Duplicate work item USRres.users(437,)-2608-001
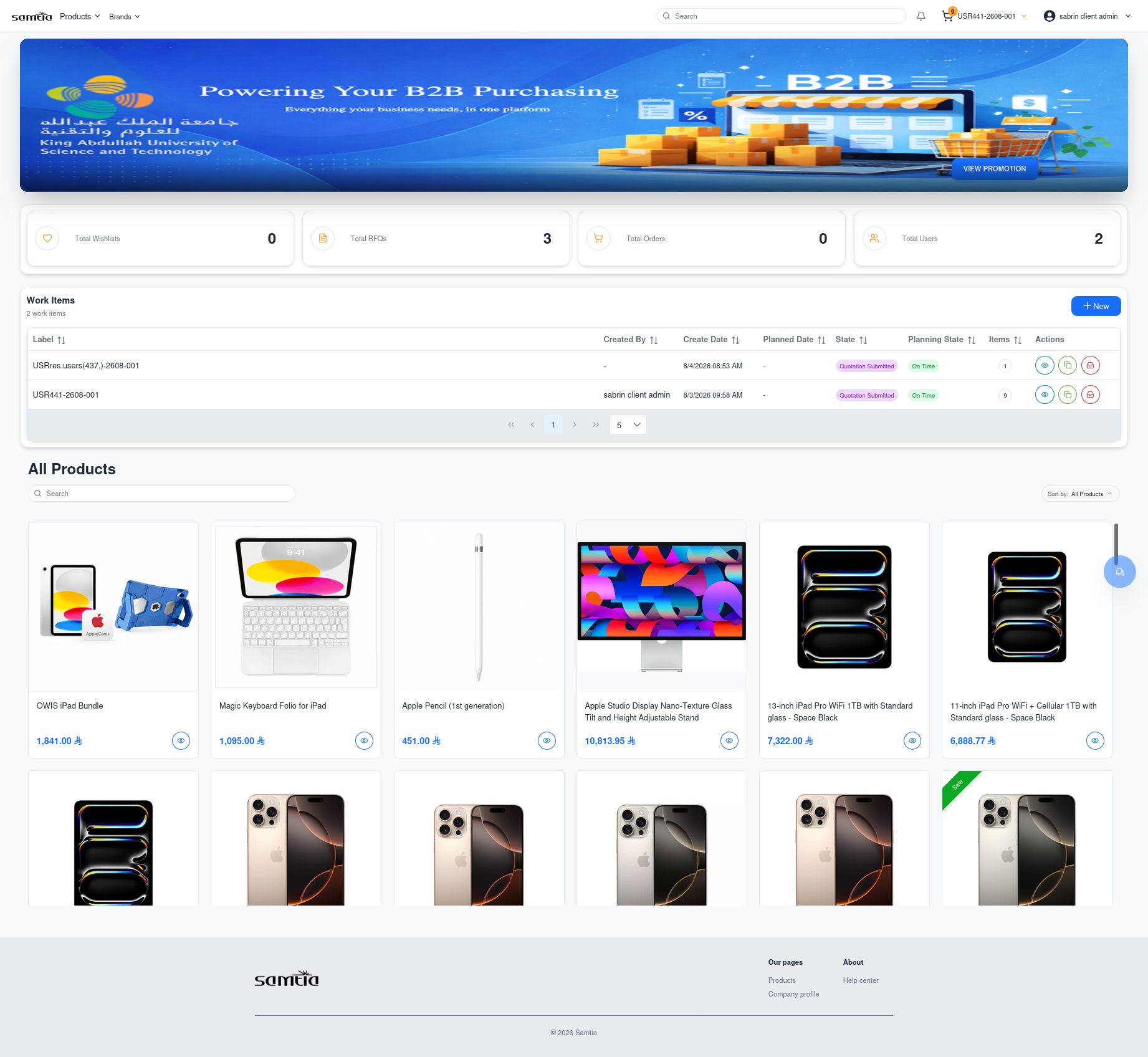The width and height of the screenshot is (1148, 1057). (1068, 365)
